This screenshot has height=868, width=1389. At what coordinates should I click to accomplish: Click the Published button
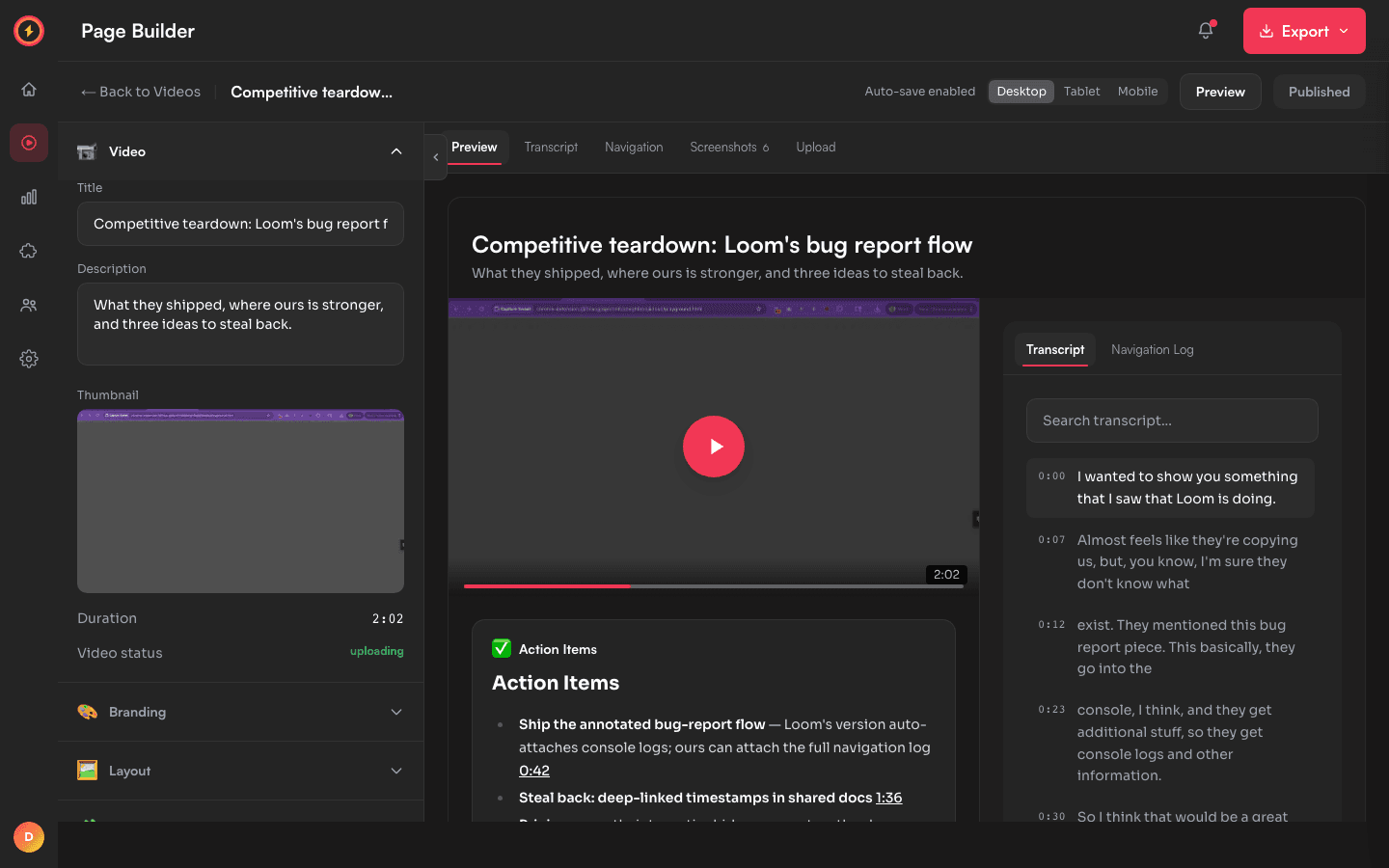(1320, 92)
